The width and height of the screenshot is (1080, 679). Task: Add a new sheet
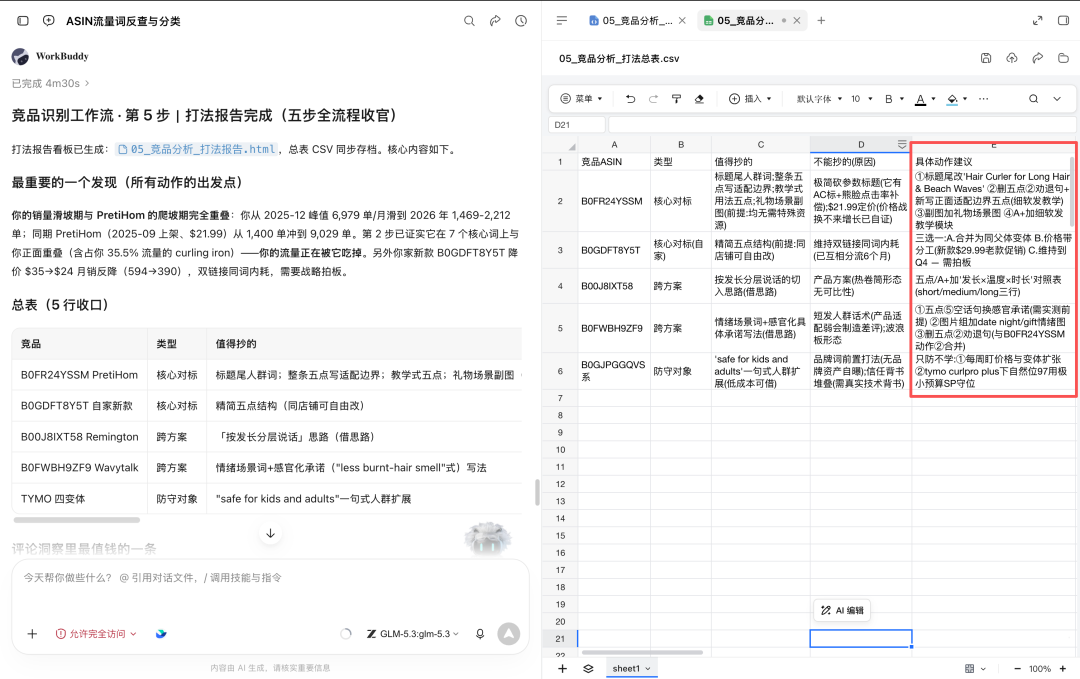click(562, 669)
